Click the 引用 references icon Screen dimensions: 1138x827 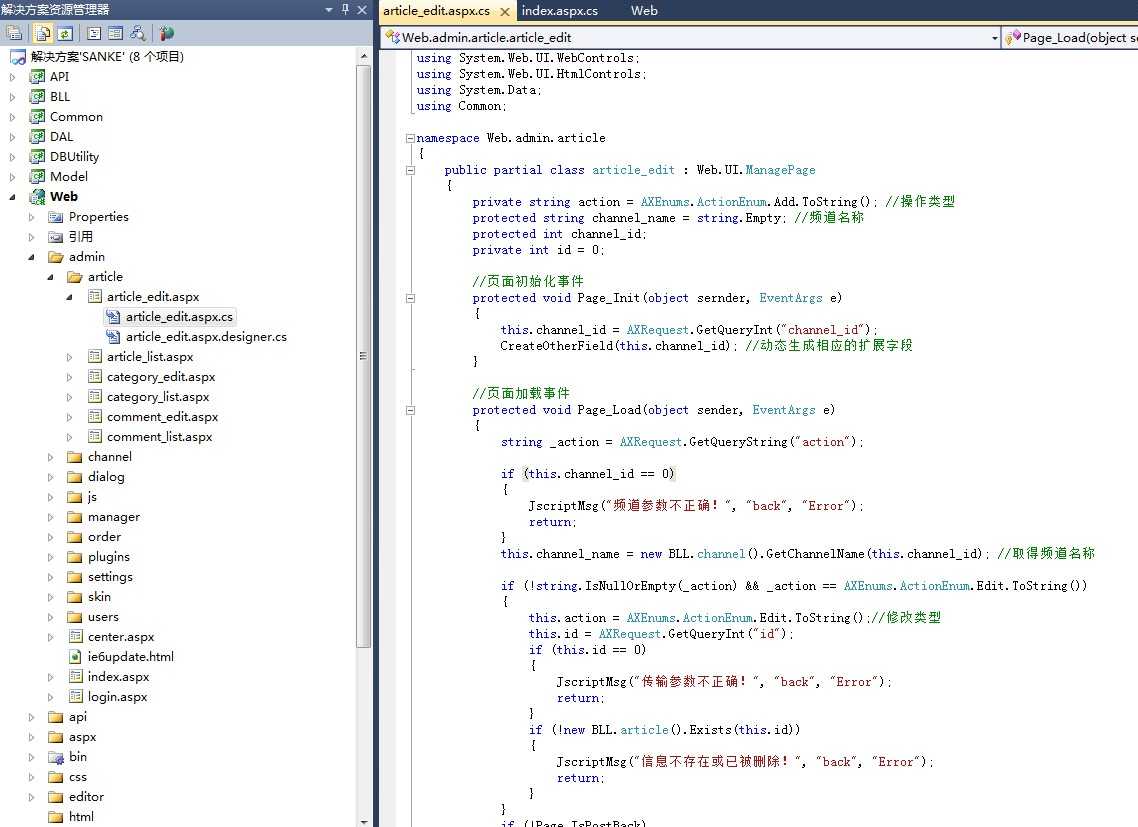[x=56, y=237]
